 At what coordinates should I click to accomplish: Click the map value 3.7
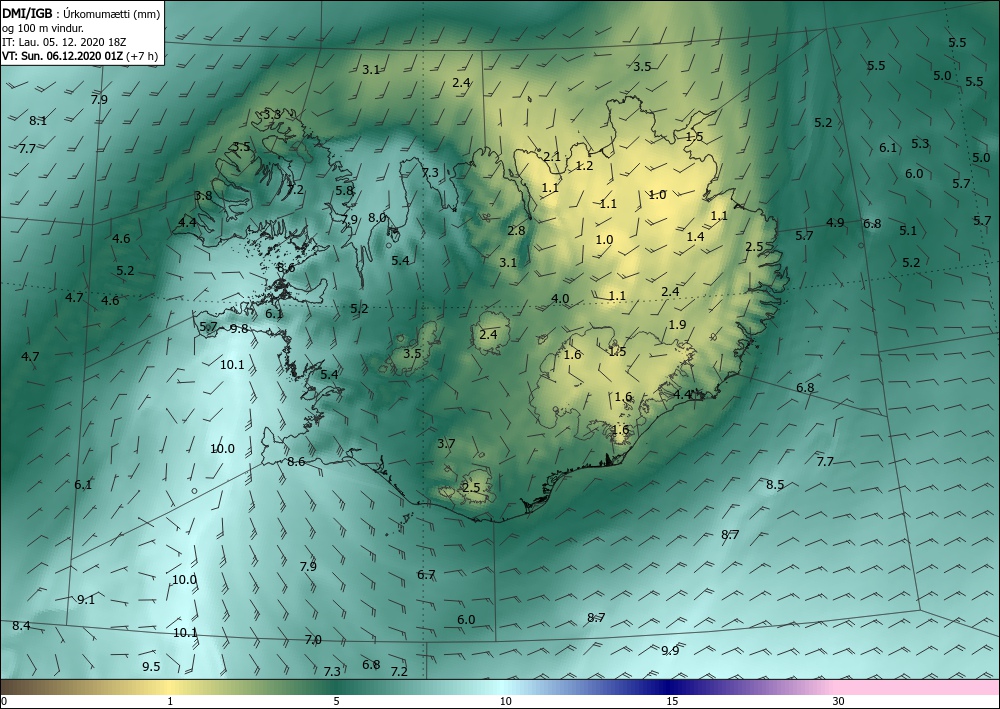446,444
